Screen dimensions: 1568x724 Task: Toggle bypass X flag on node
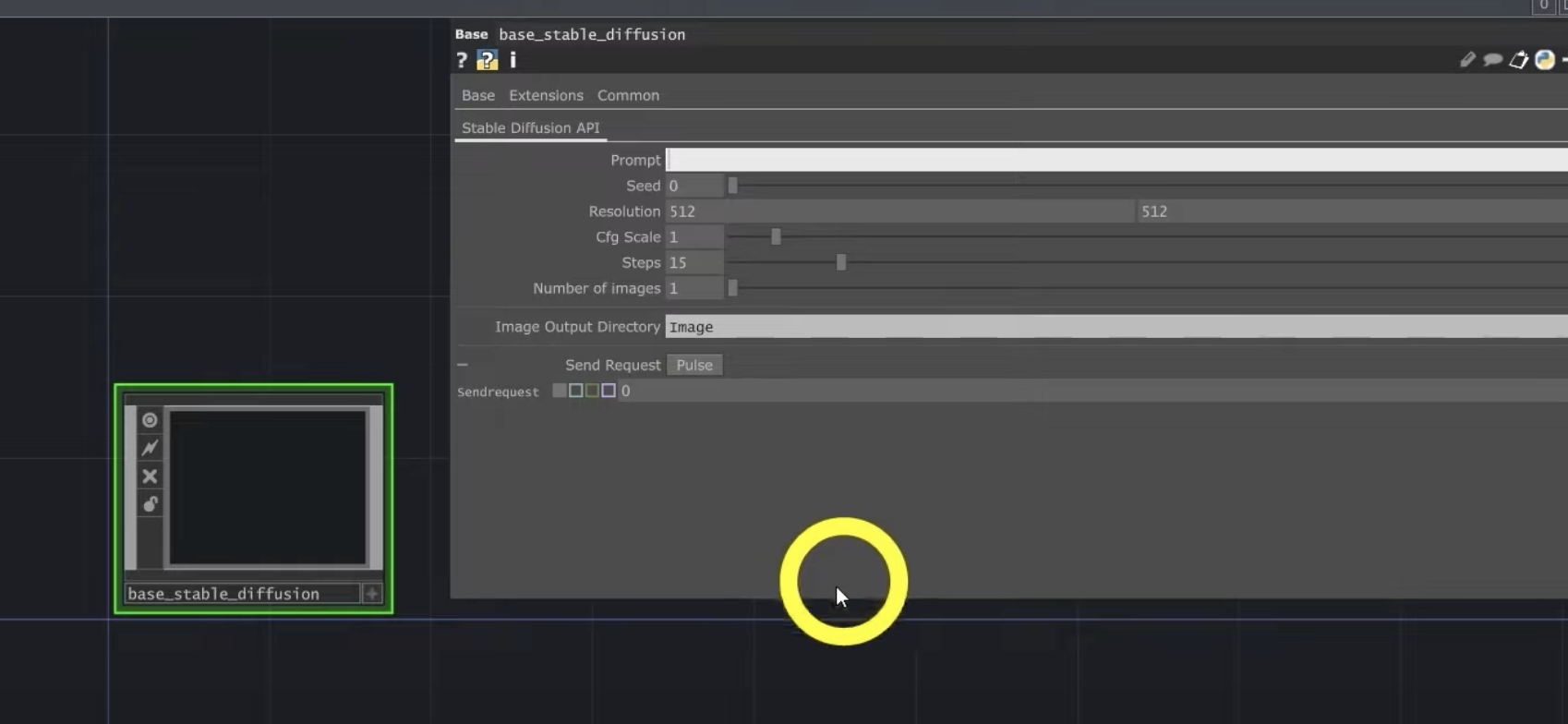[x=150, y=477]
